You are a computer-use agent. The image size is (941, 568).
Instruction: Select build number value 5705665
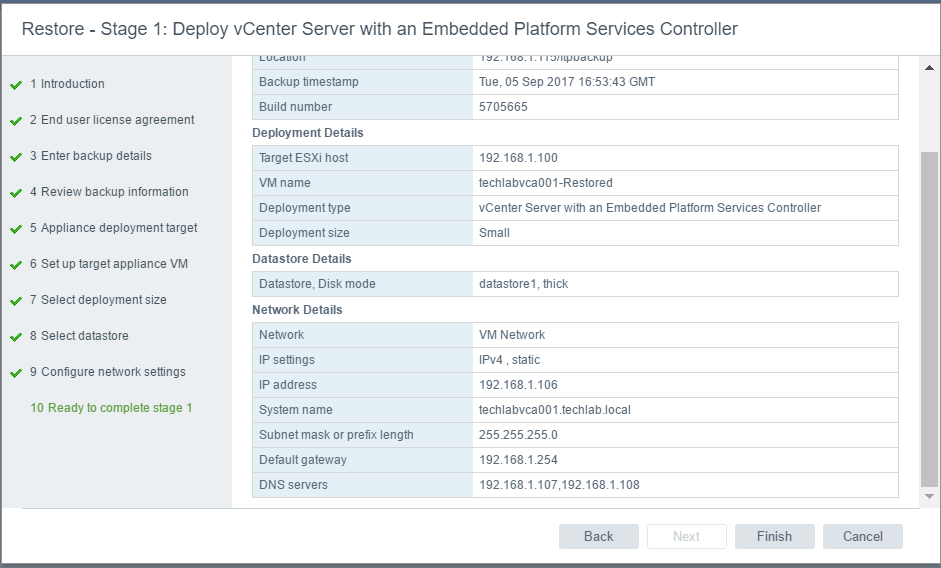click(503, 107)
